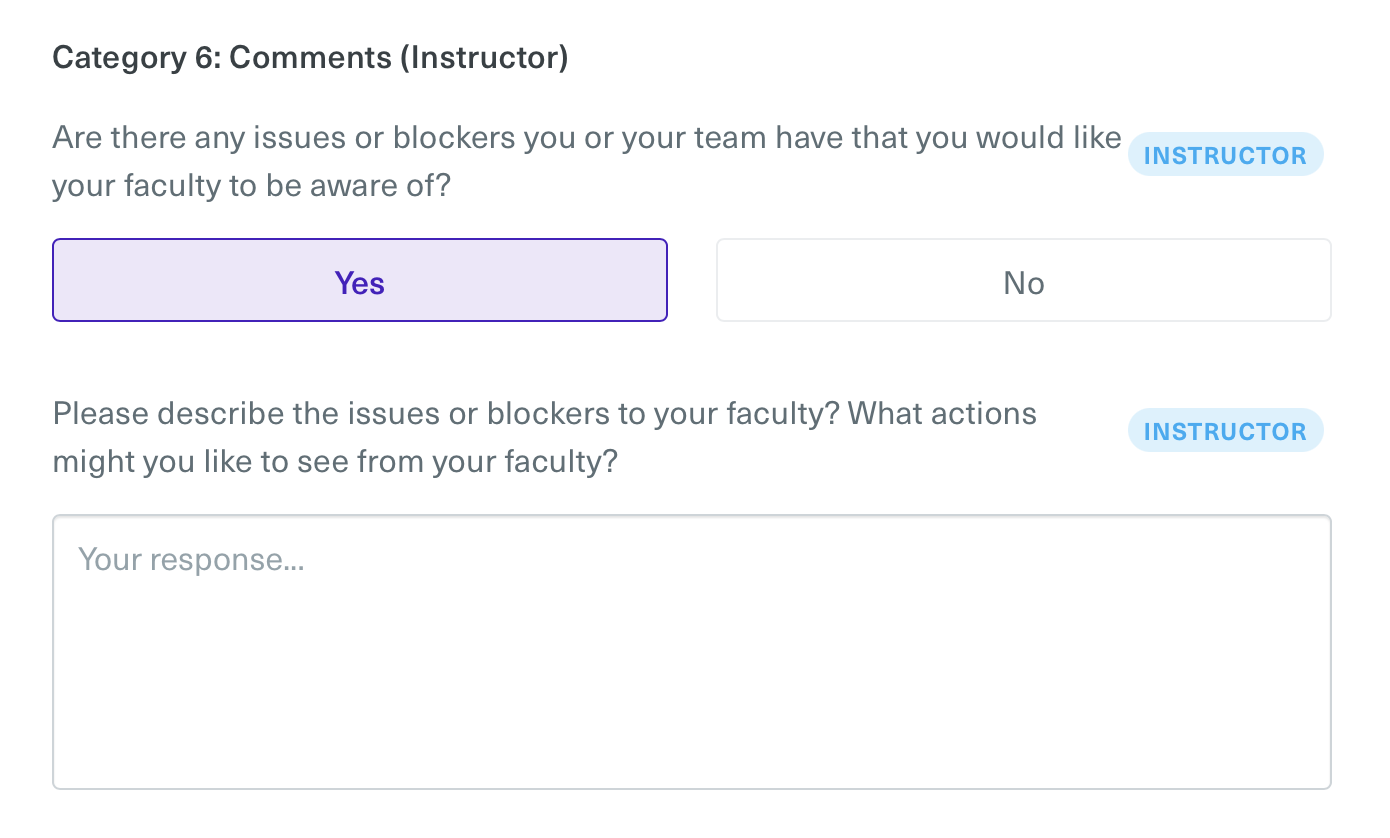Click the lower blue INSTRUCTOR tag

click(x=1225, y=432)
